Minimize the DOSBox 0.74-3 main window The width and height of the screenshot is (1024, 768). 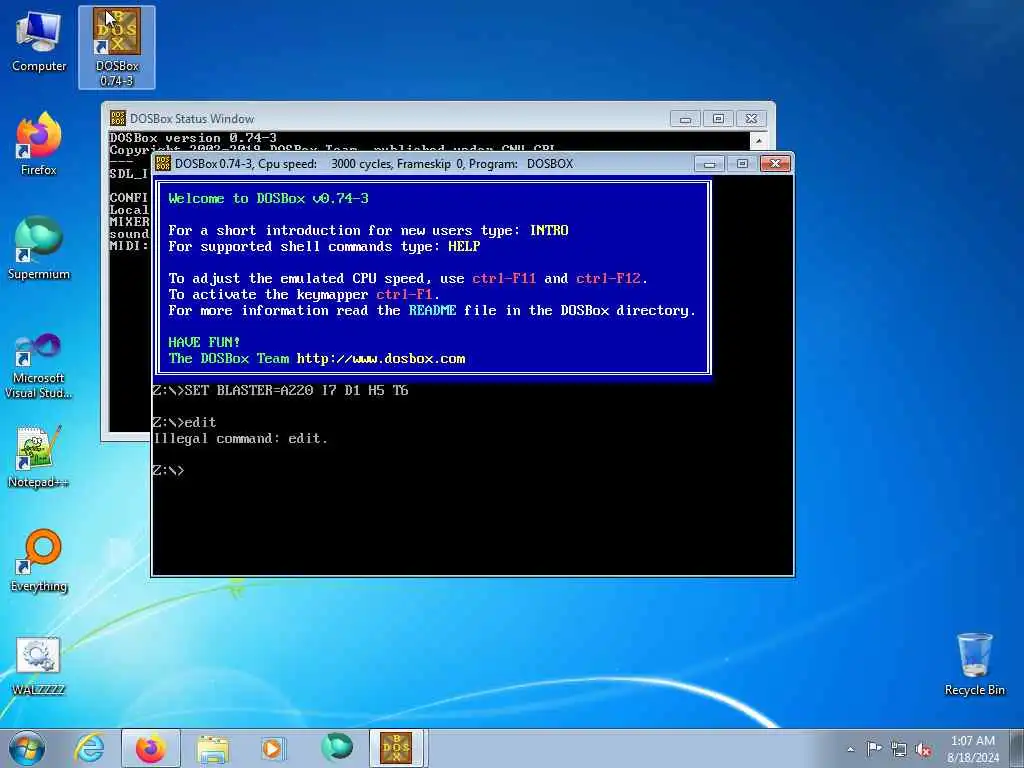pos(710,163)
